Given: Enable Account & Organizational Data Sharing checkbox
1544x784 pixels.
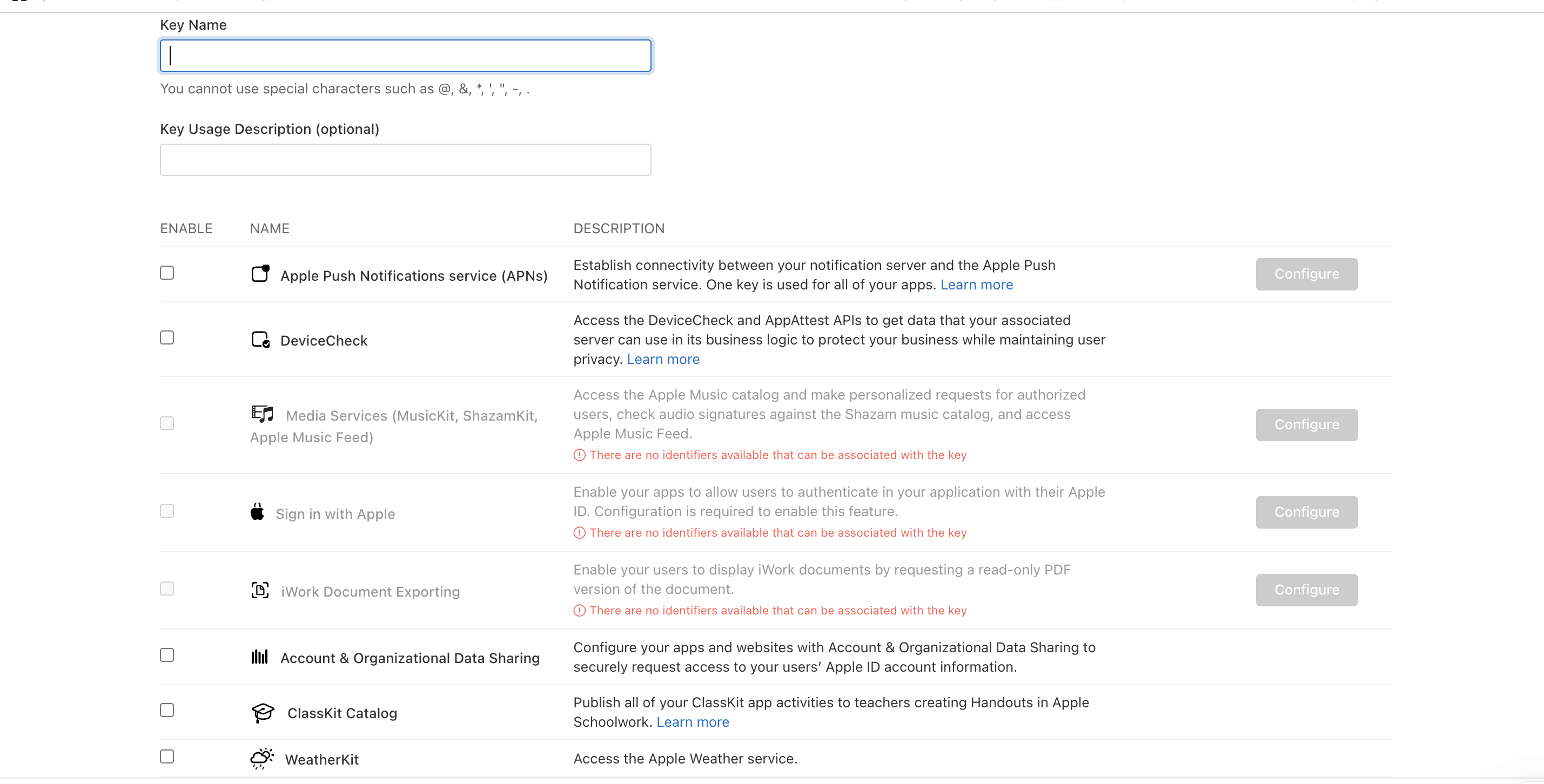Looking at the screenshot, I should pyautogui.click(x=167, y=655).
